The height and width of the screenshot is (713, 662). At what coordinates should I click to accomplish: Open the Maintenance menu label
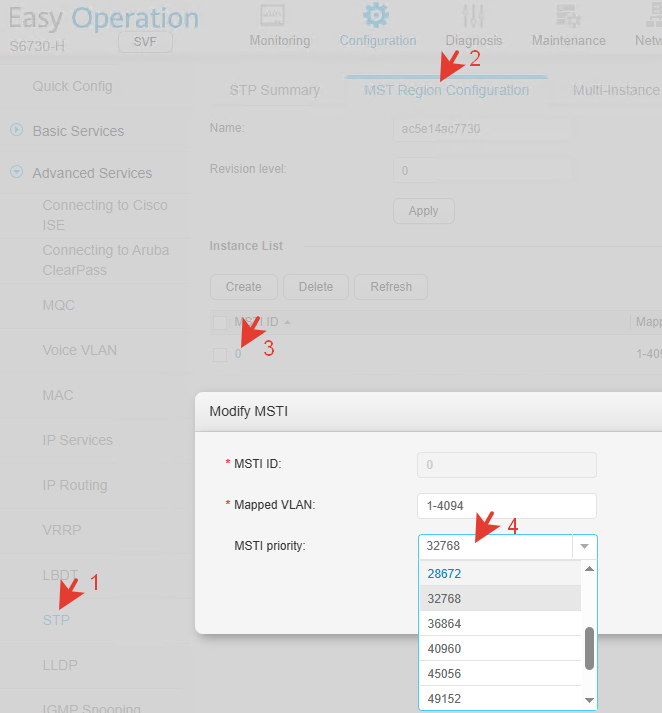[569, 40]
